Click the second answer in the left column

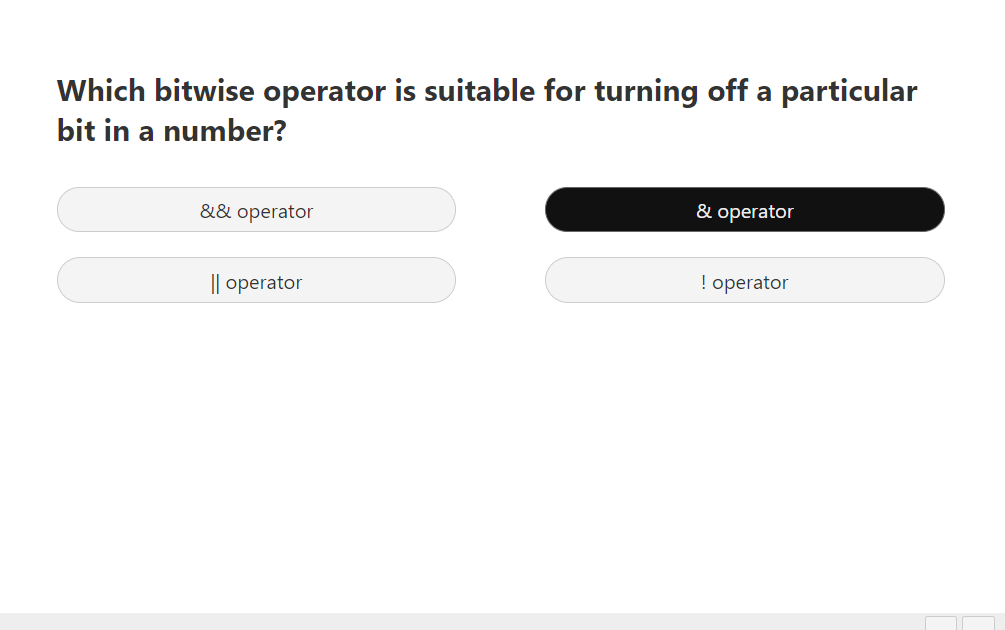click(x=256, y=281)
